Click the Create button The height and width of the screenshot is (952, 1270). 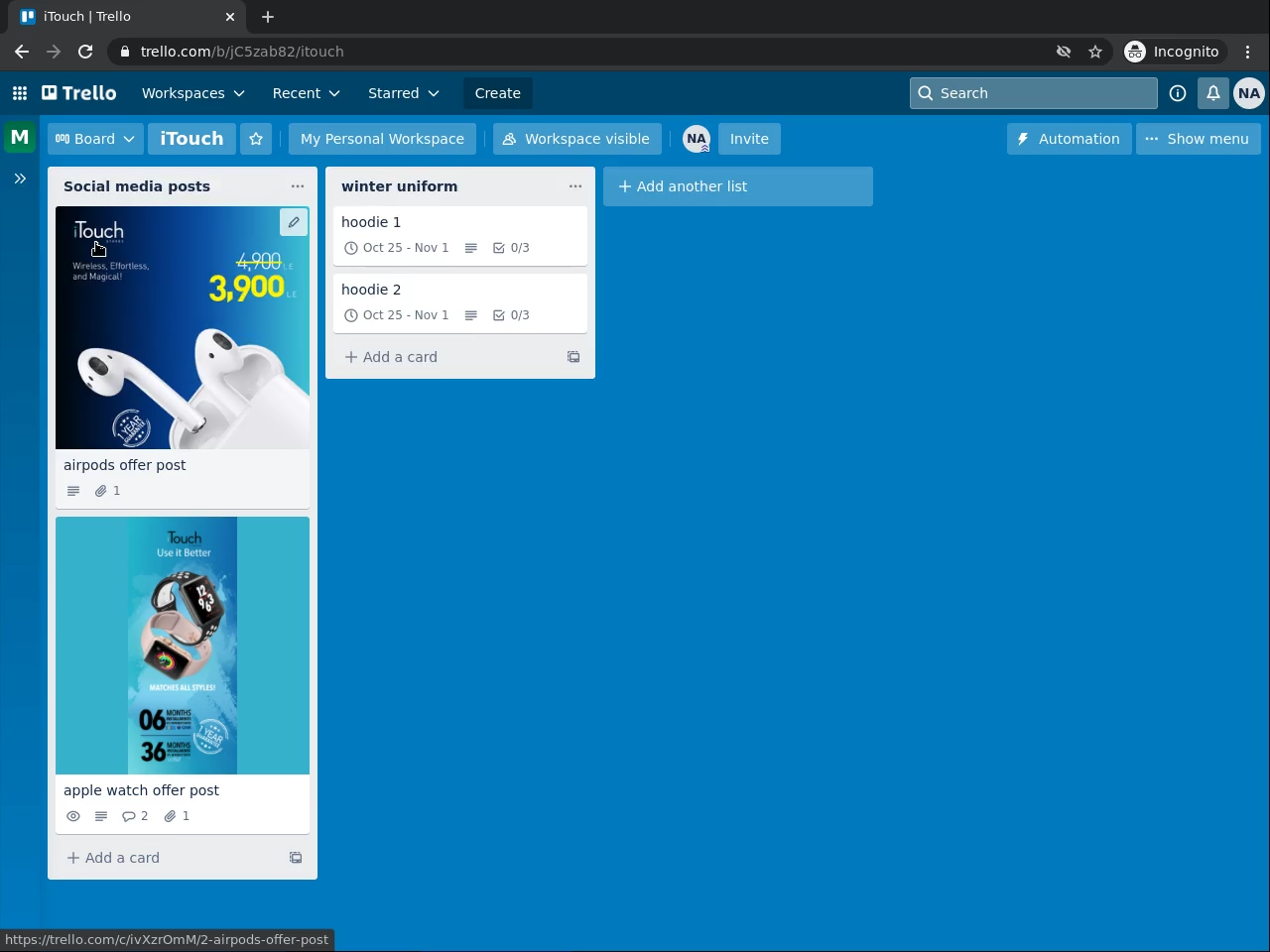pyautogui.click(x=498, y=93)
